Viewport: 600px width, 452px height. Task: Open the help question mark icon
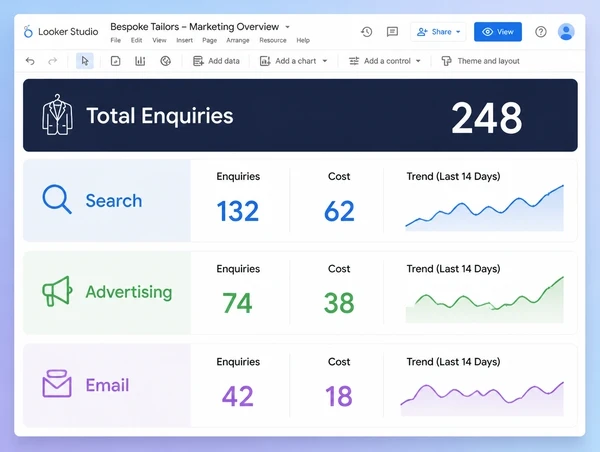point(541,32)
